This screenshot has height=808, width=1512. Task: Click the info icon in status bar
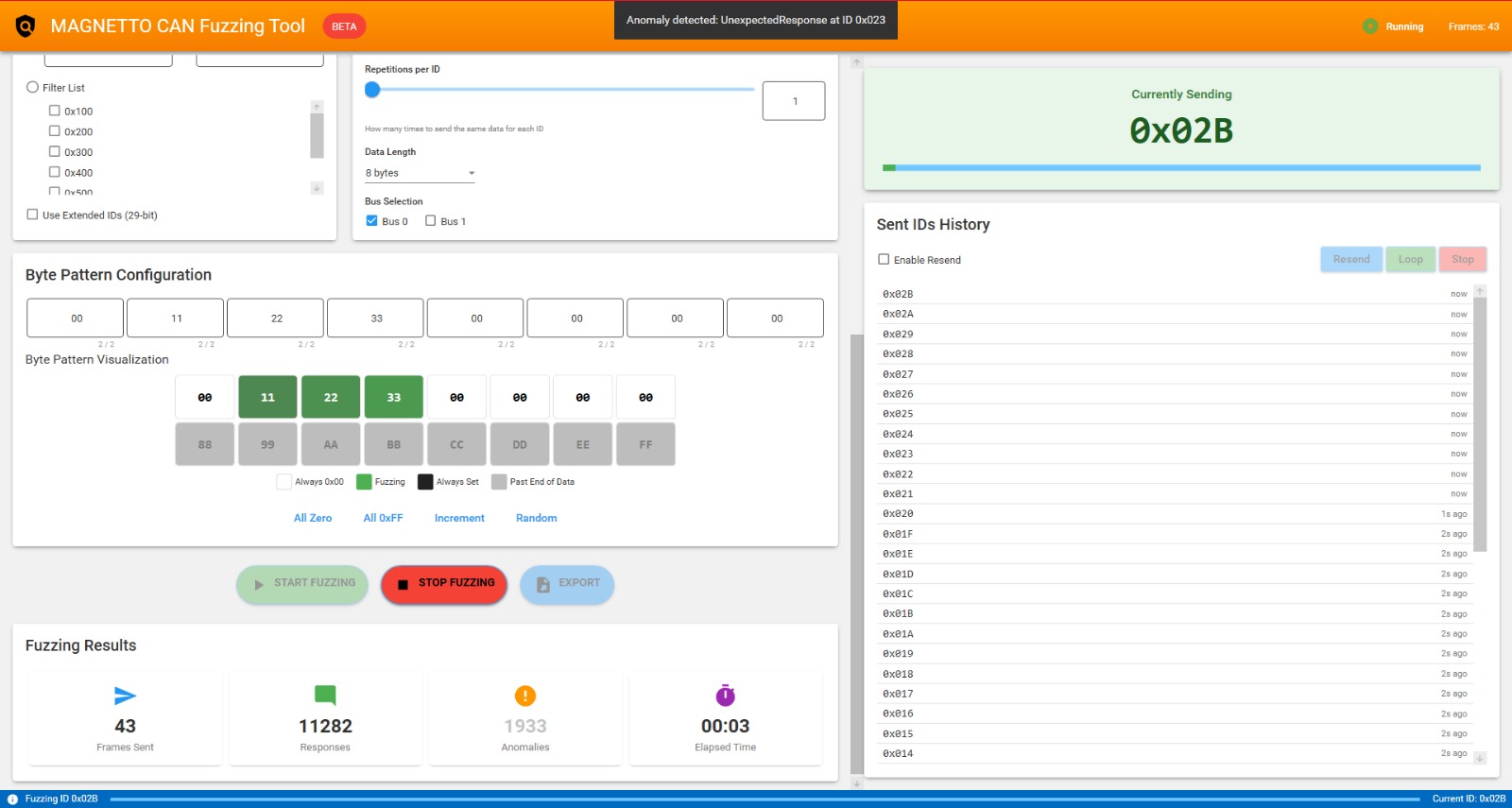coord(12,799)
